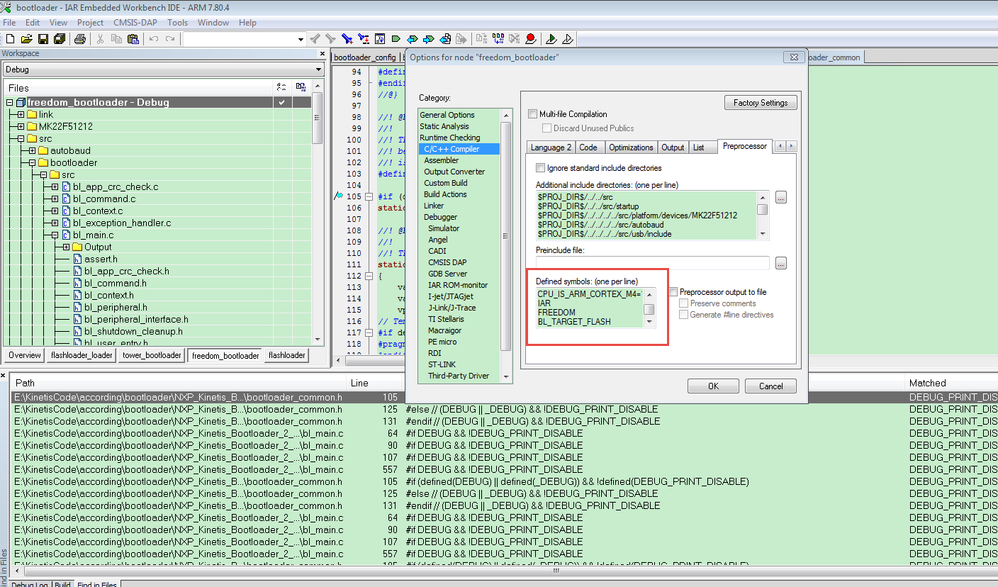Click the Redo arrow icon
998x587 pixels.
(170, 39)
